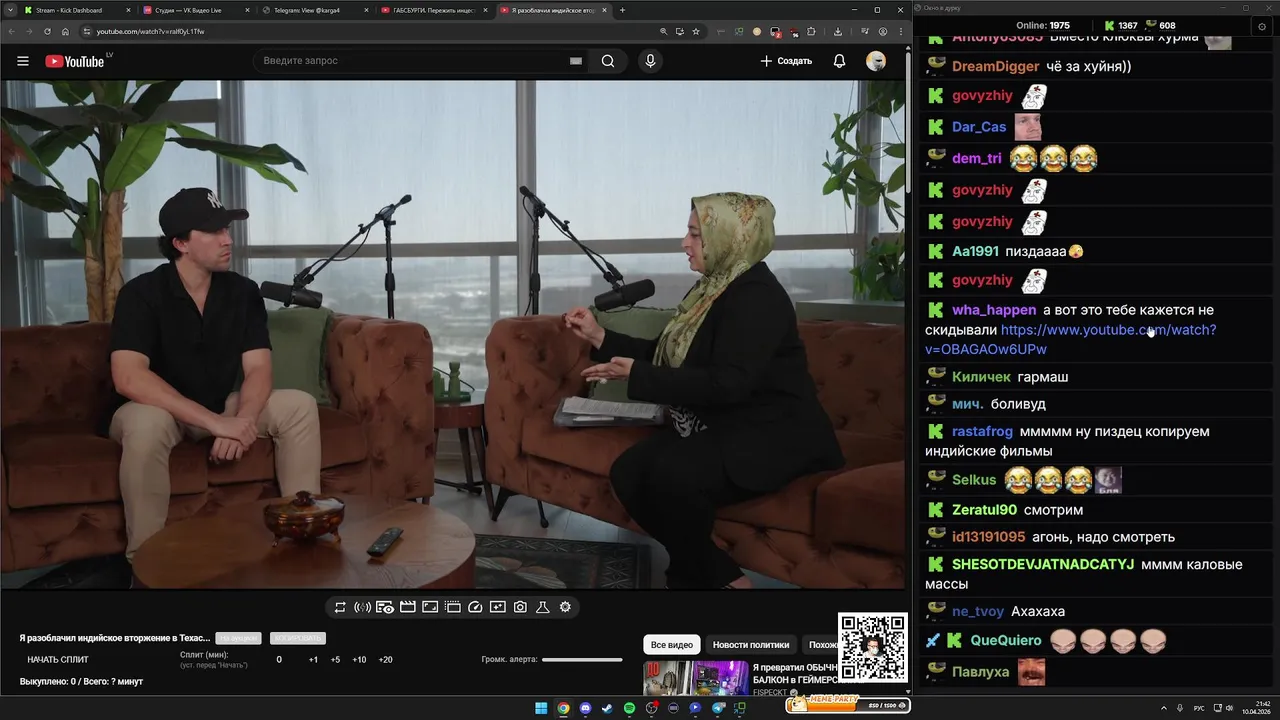Open Windows Start menu
1280x720 pixels.
tap(541, 708)
